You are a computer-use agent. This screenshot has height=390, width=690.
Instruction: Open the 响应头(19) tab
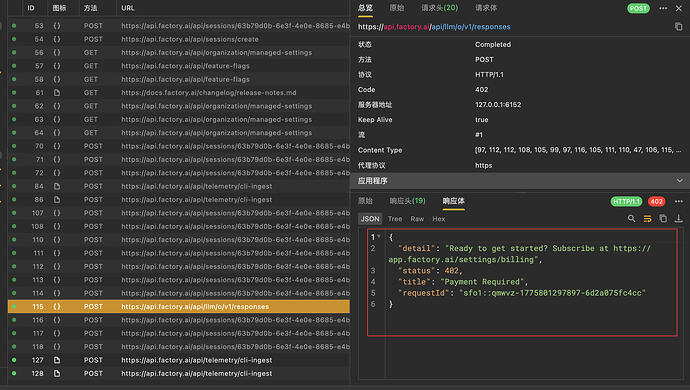click(x=407, y=201)
